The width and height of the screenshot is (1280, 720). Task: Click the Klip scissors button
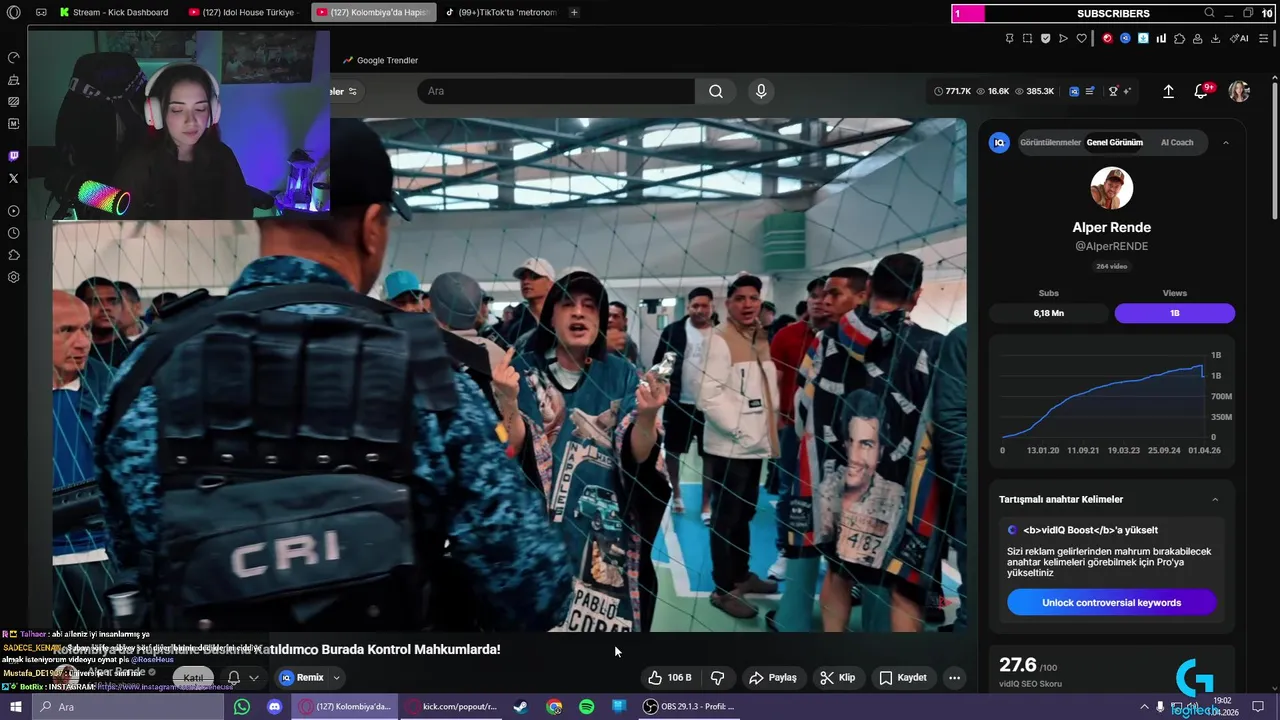click(x=838, y=677)
